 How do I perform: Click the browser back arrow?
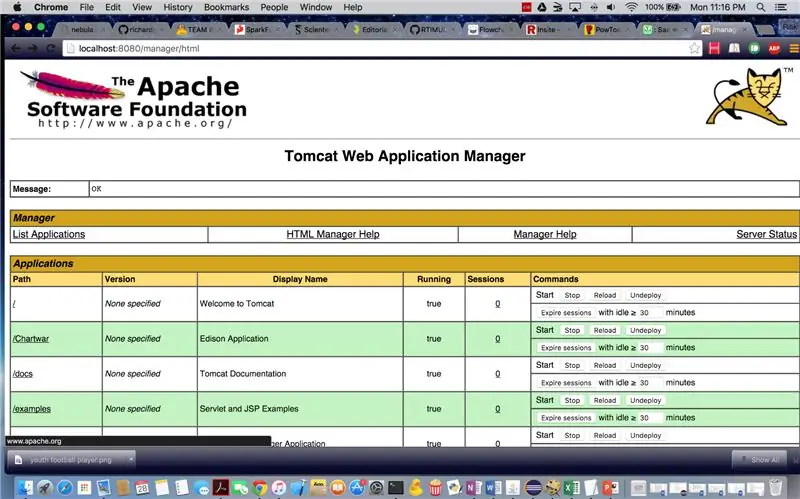pos(16,48)
